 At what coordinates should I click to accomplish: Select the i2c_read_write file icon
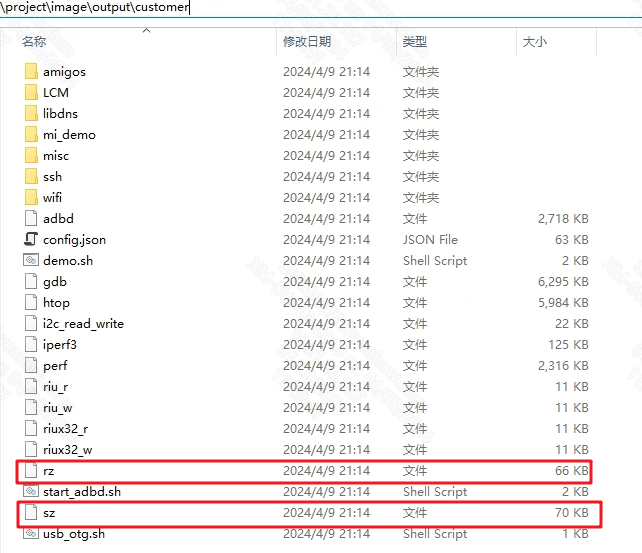[31, 323]
